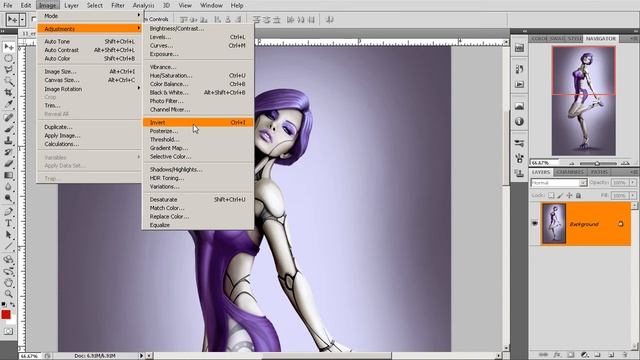The image size is (640, 360).
Task: Open the Fill slider arrow
Action: click(x=633, y=196)
